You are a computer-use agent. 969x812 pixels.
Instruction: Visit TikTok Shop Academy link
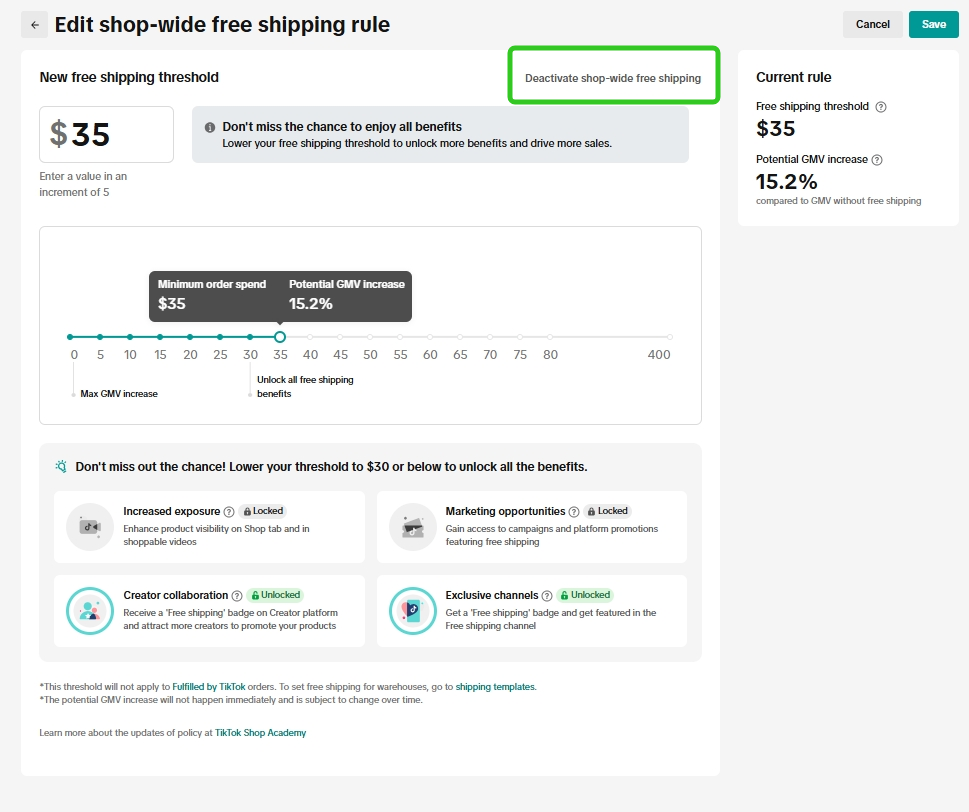point(260,733)
